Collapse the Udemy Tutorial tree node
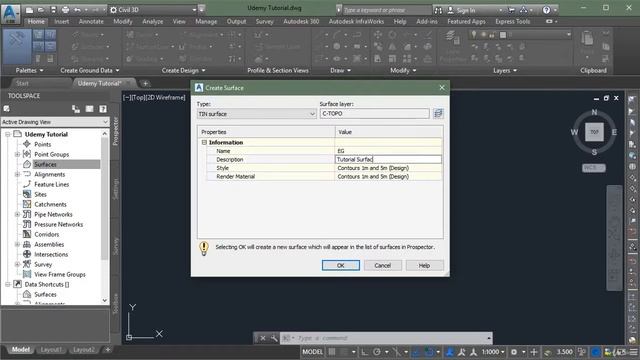The width and height of the screenshot is (640, 360). pyautogui.click(x=7, y=134)
